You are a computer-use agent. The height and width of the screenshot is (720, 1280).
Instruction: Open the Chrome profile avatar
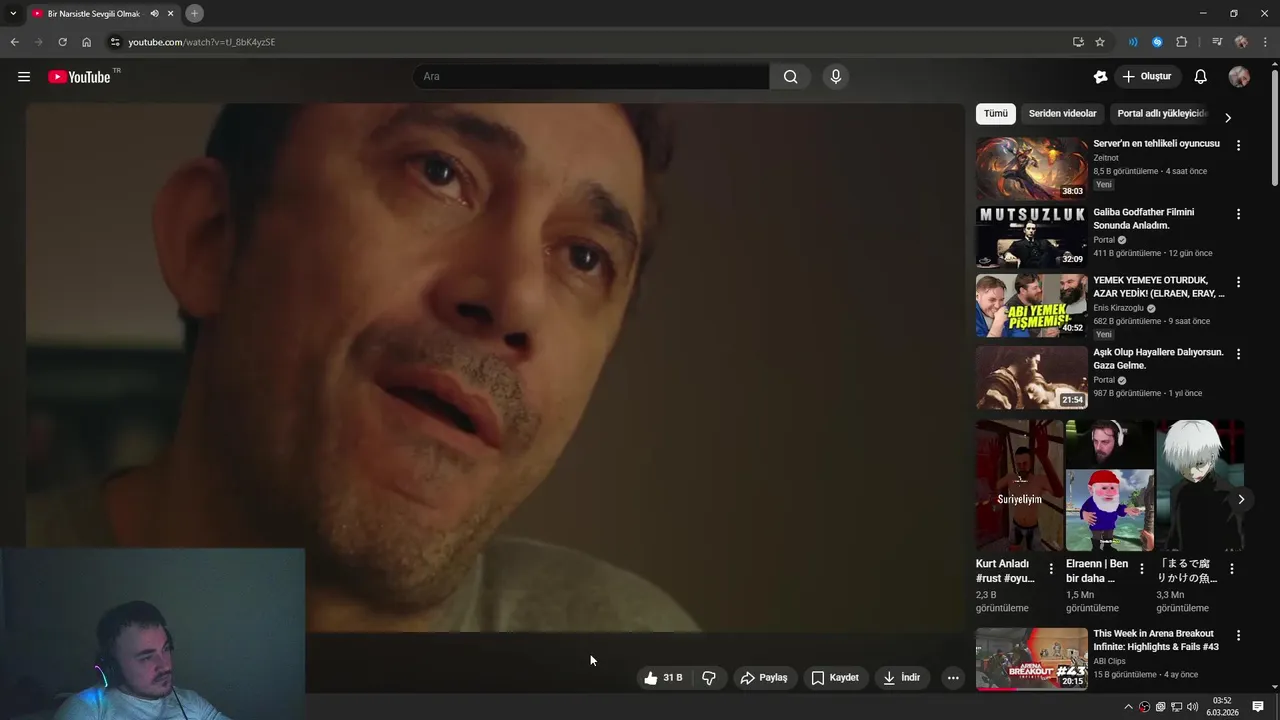click(x=1241, y=42)
